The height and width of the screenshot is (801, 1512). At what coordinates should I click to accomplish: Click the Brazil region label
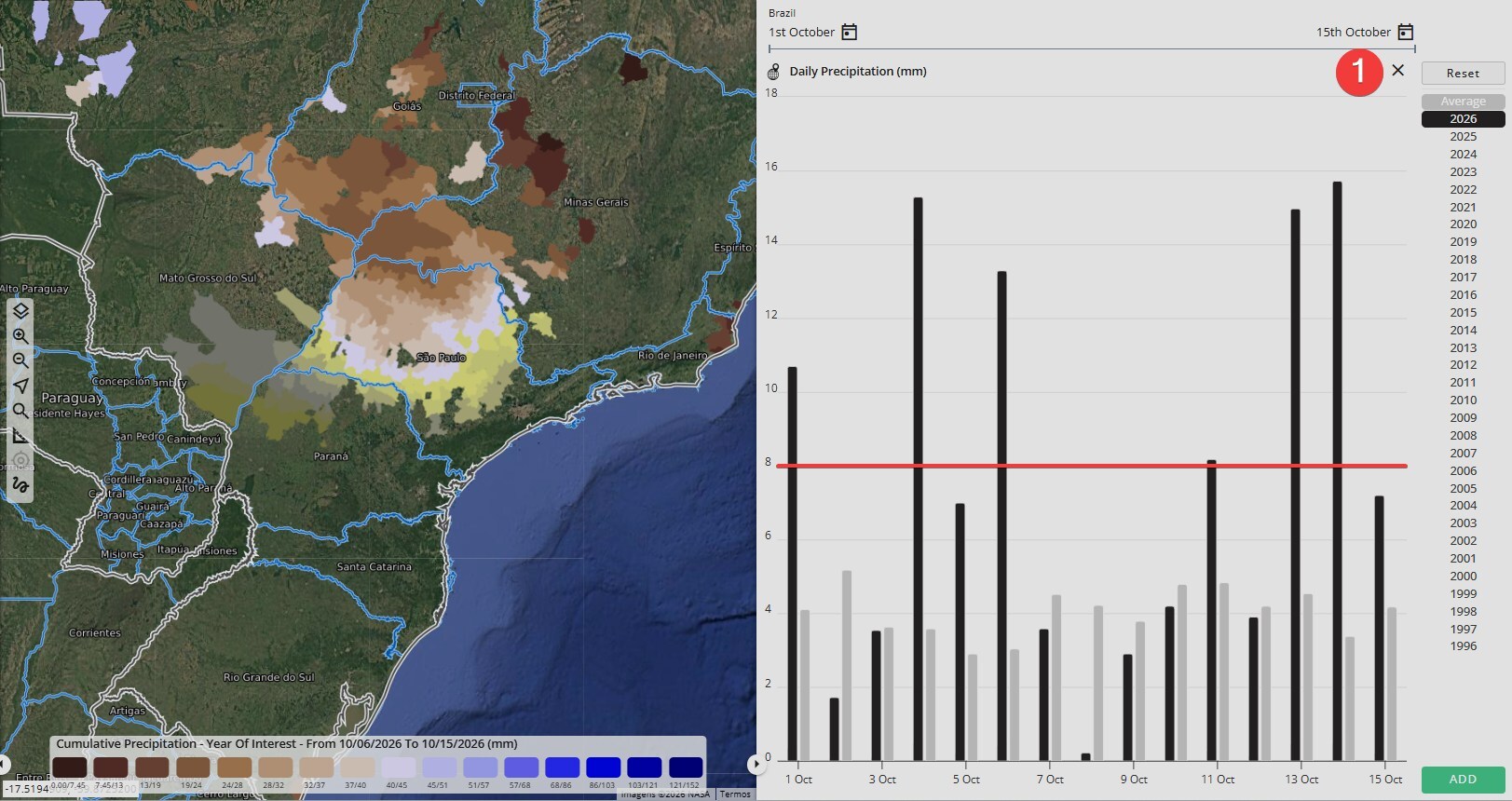click(782, 13)
